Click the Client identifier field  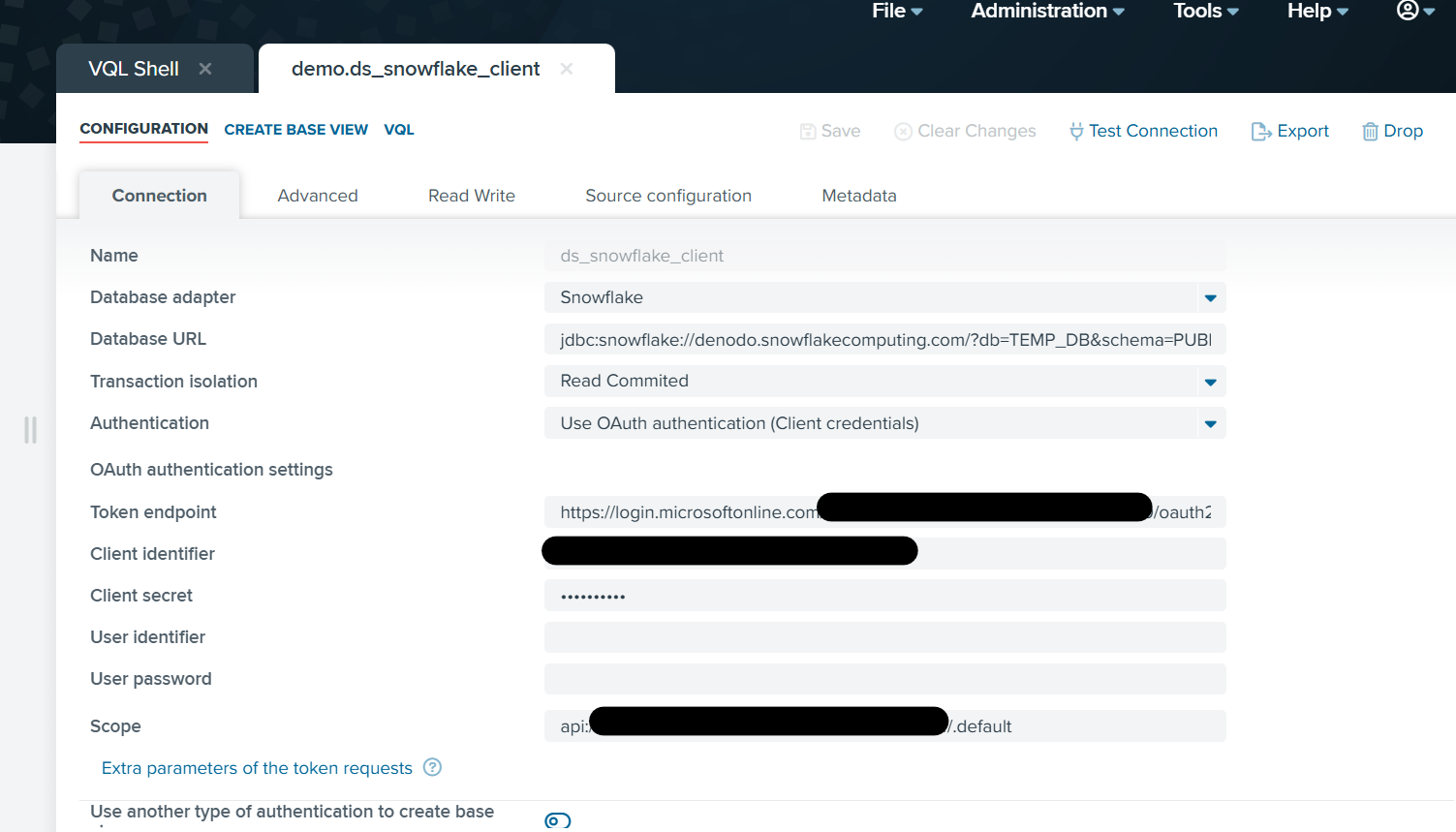coord(885,554)
